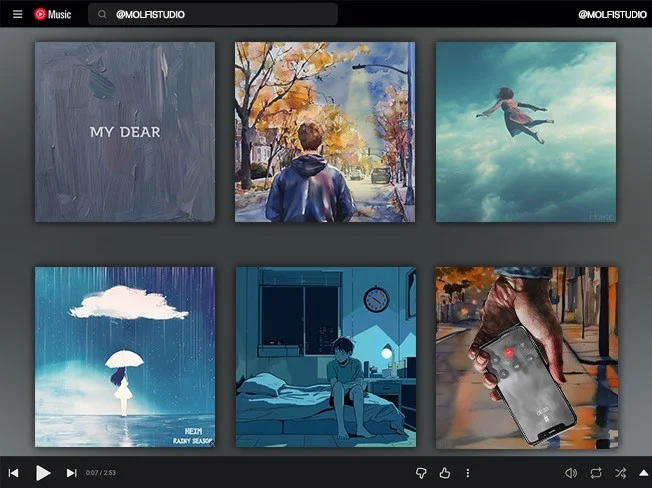
Task: Skip to the previous track
Action: 14,473
